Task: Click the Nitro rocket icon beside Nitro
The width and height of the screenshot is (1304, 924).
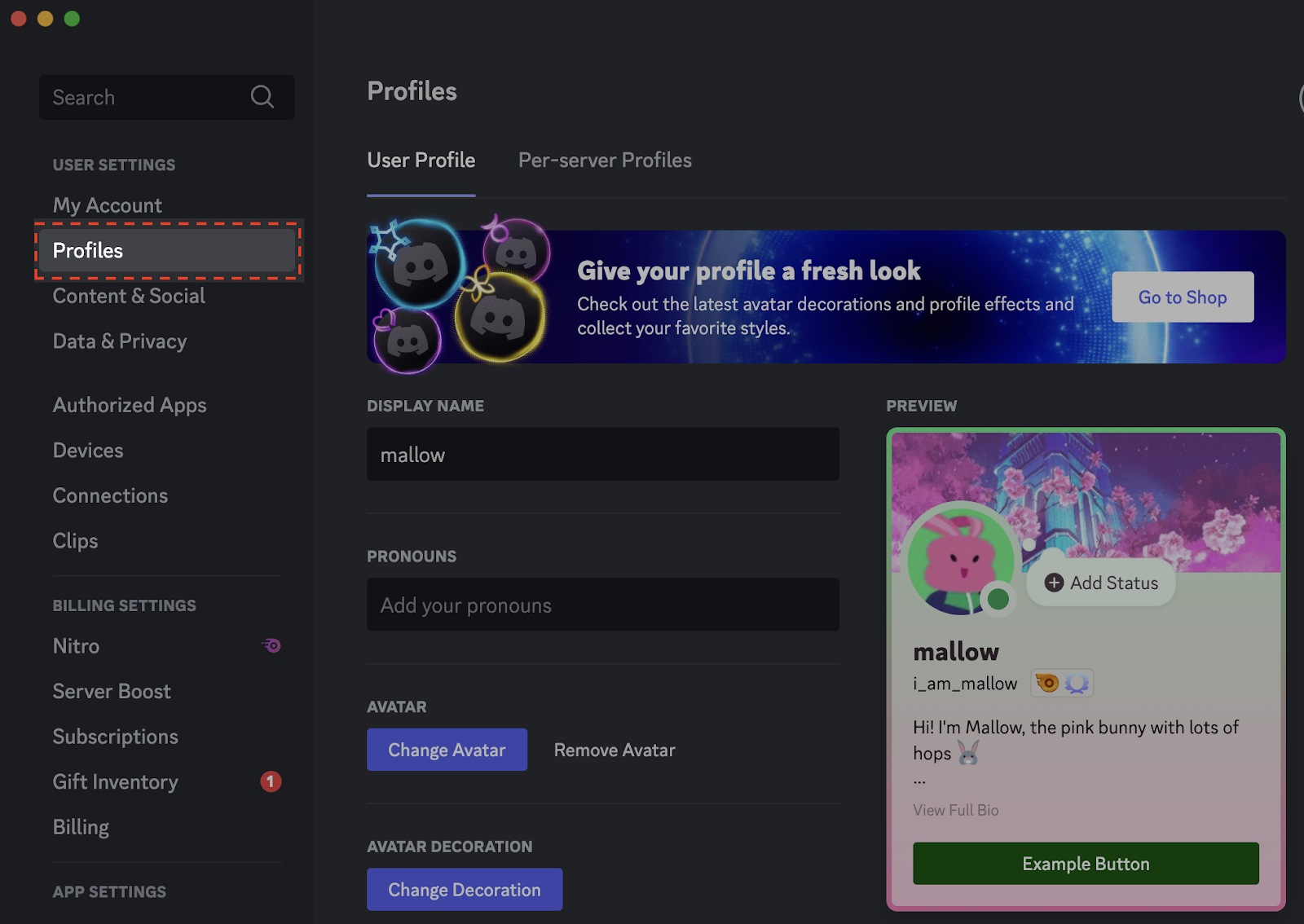Action: [271, 645]
